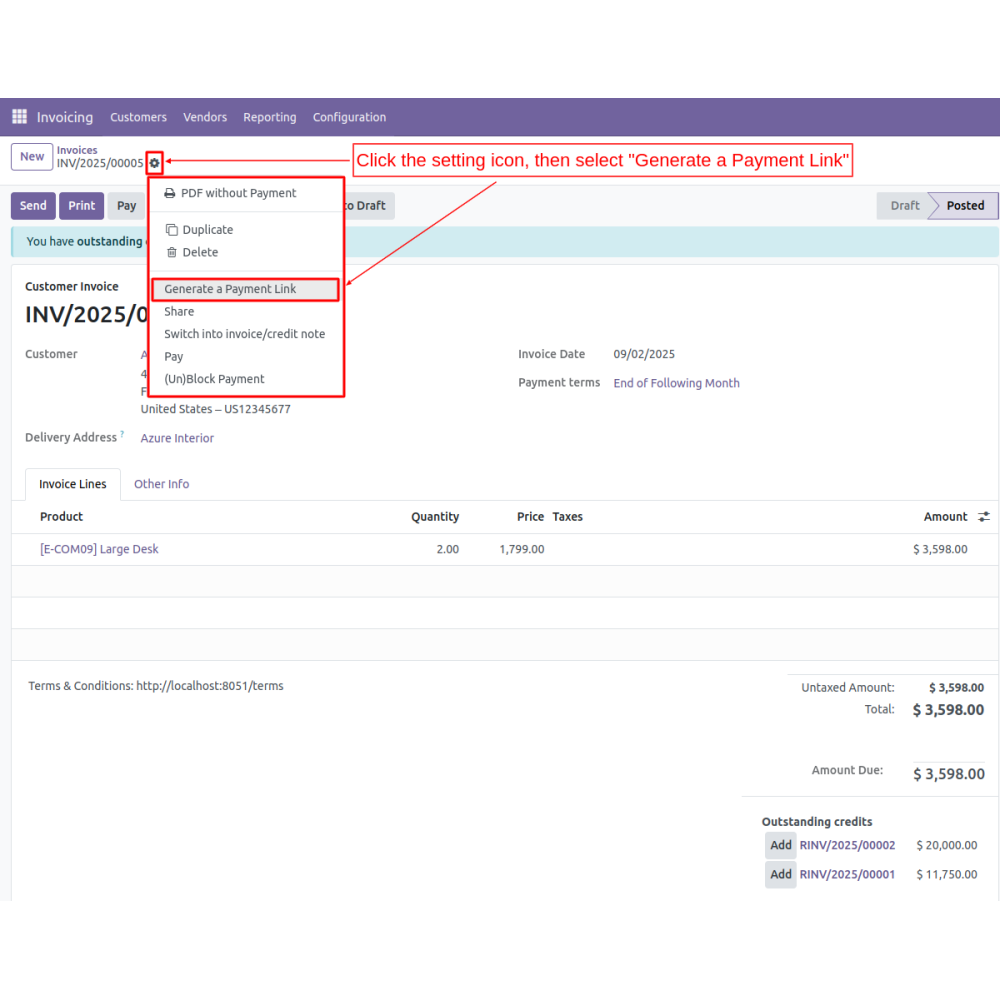
Task: Open the apps grid menu icon
Action: [19, 117]
